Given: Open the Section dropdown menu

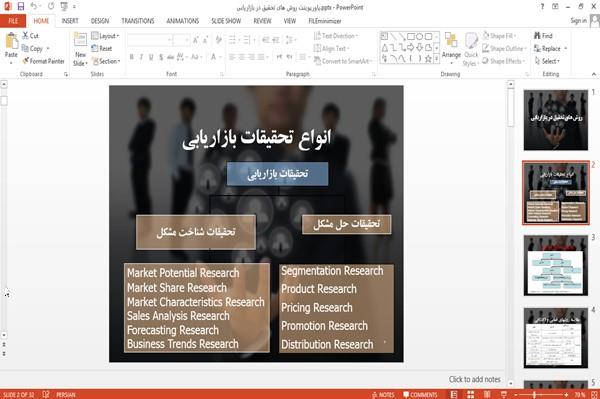Looking at the screenshot, I should click(106, 61).
